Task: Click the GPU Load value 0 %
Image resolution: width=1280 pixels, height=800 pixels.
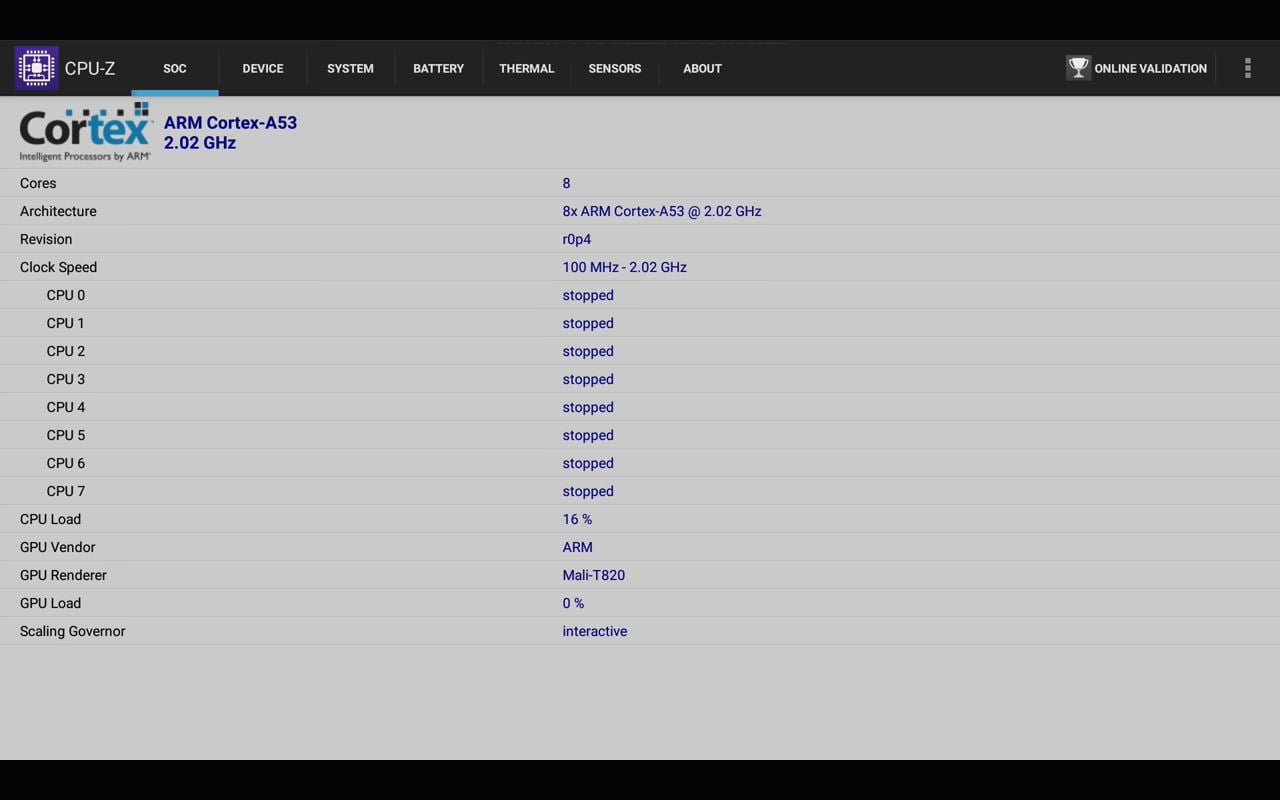Action: [x=573, y=603]
